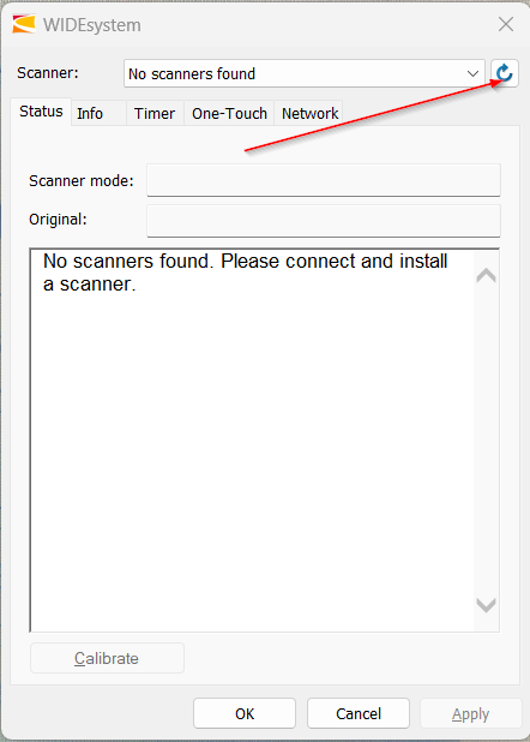Click the scrollbar up arrow

point(486,275)
